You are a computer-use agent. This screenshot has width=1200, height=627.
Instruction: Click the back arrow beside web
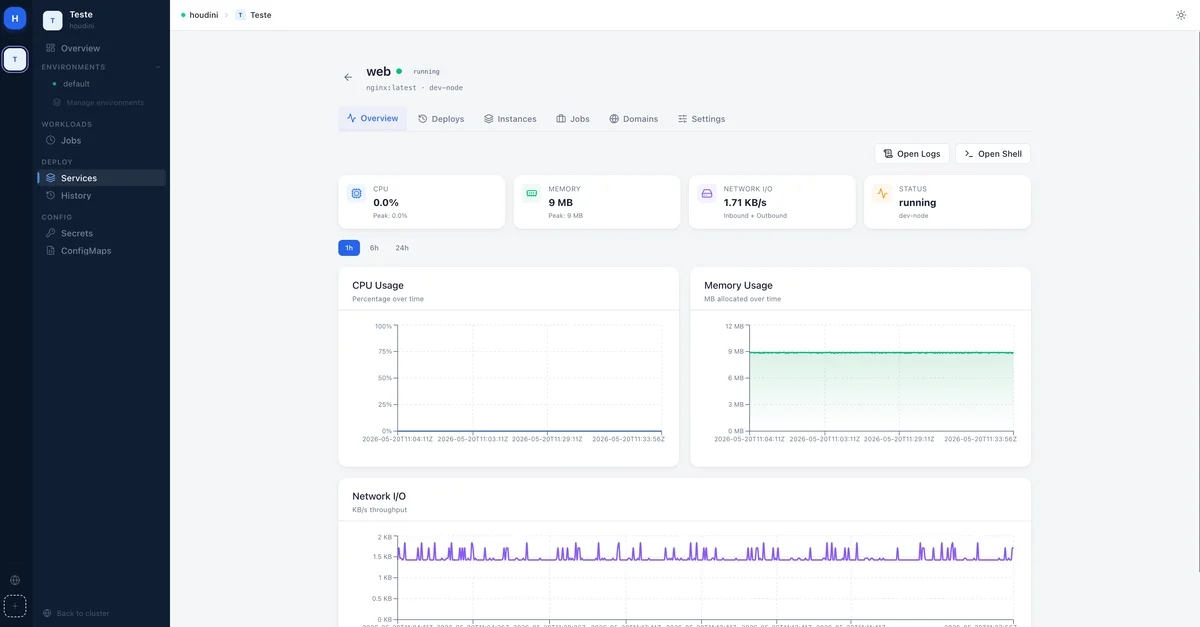coord(348,77)
